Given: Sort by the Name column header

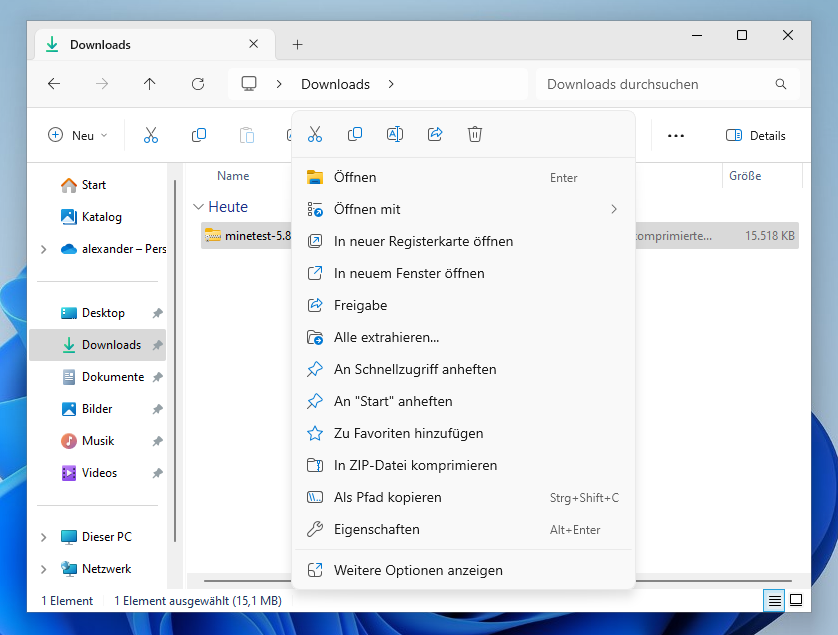Looking at the screenshot, I should (x=233, y=176).
